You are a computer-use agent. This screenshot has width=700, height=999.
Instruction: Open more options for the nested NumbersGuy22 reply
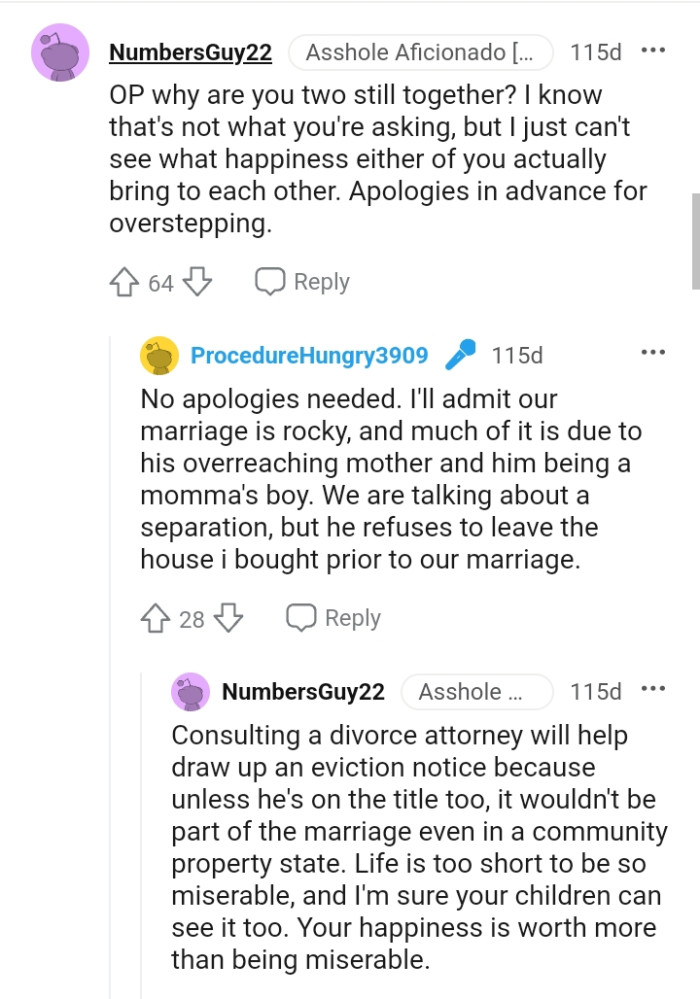(653, 690)
